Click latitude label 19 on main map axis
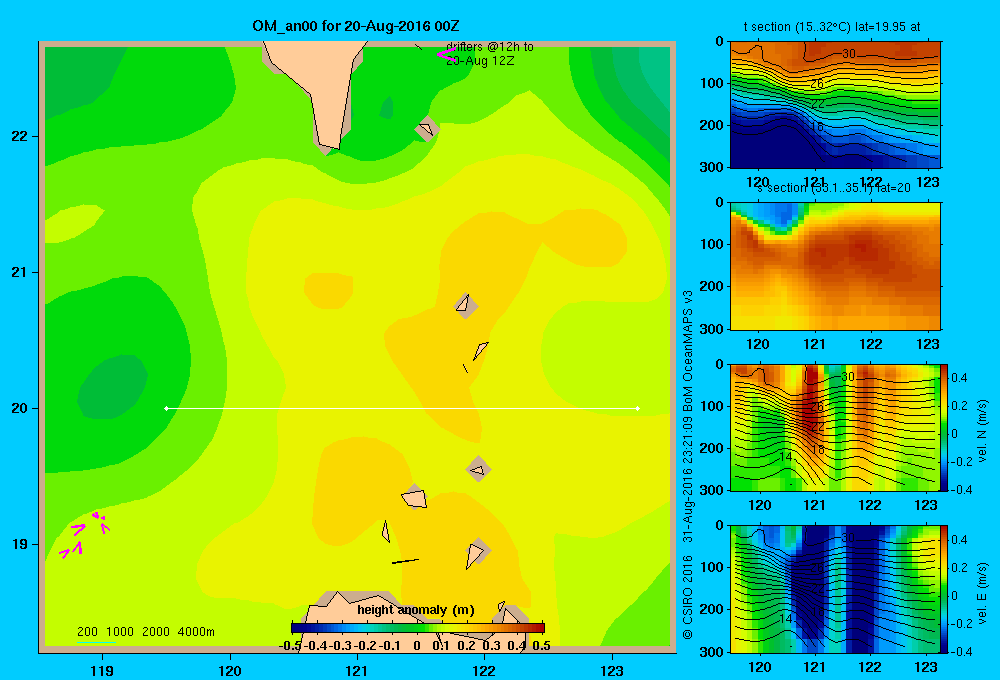Image resolution: width=1000 pixels, height=680 pixels. click(x=19, y=544)
